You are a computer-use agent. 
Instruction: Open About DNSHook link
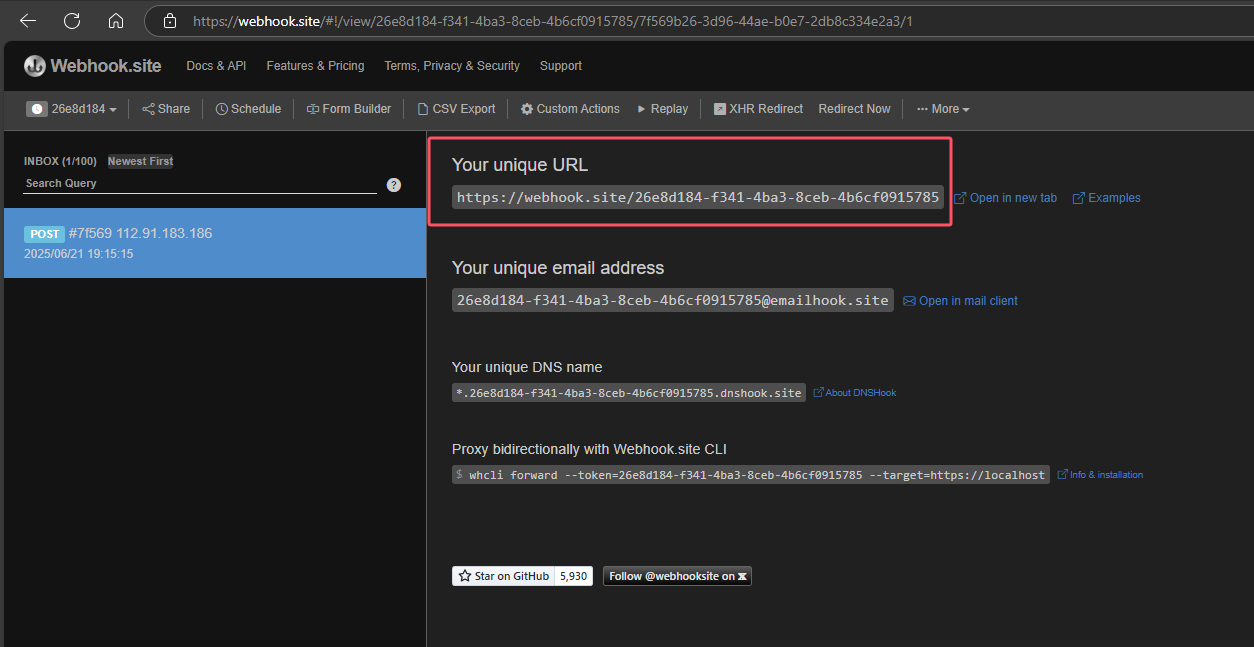click(854, 393)
